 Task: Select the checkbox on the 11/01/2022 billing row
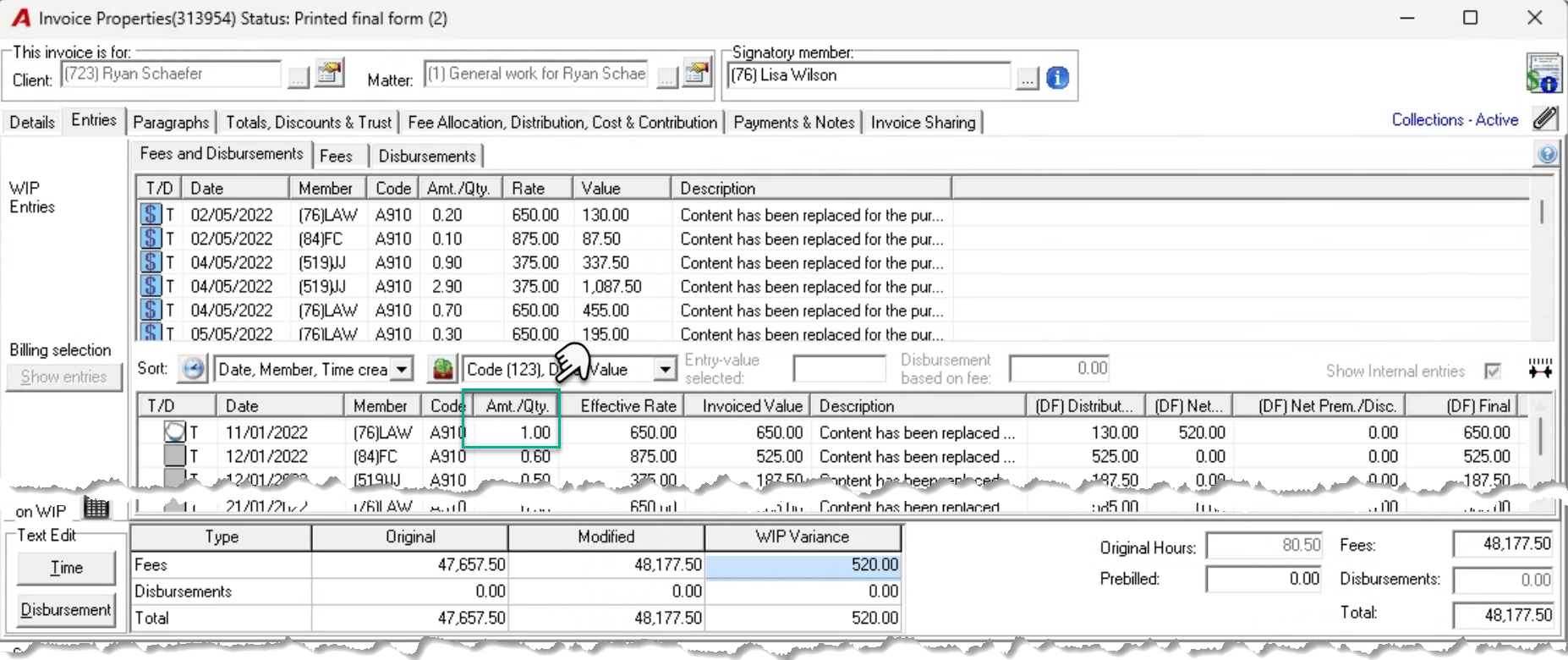pos(174,432)
